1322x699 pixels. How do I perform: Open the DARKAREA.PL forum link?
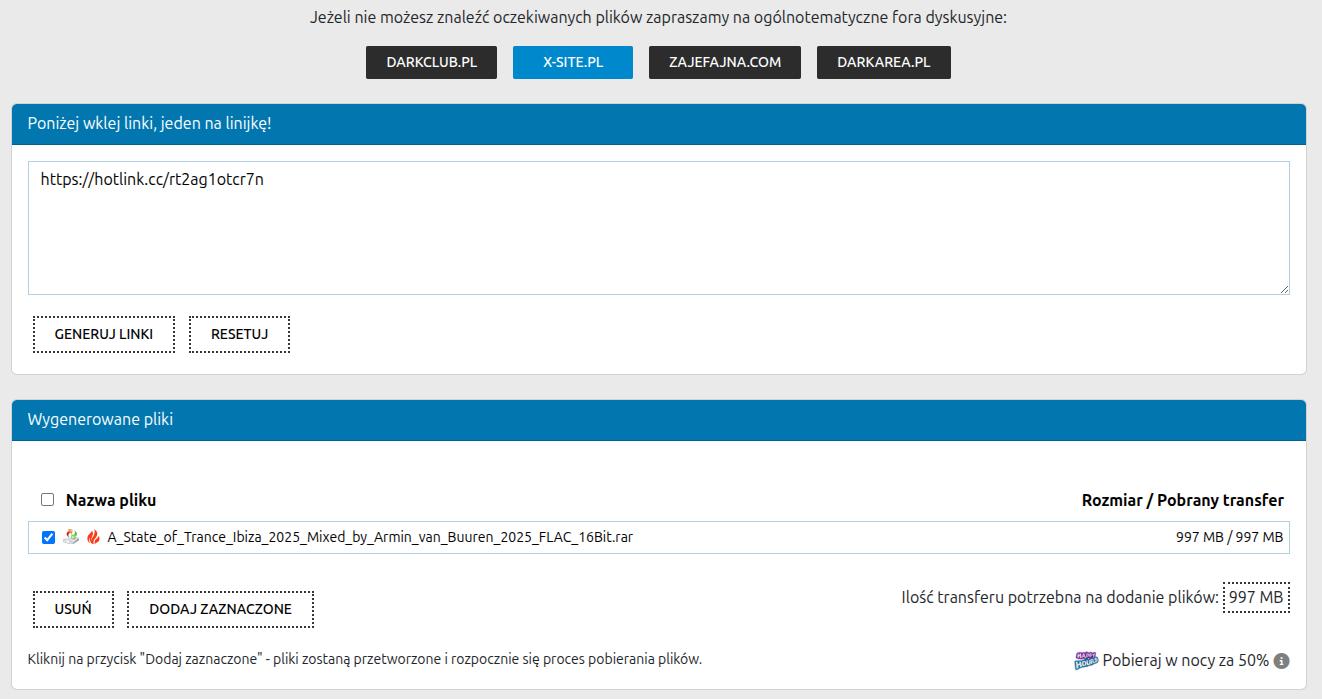click(883, 62)
